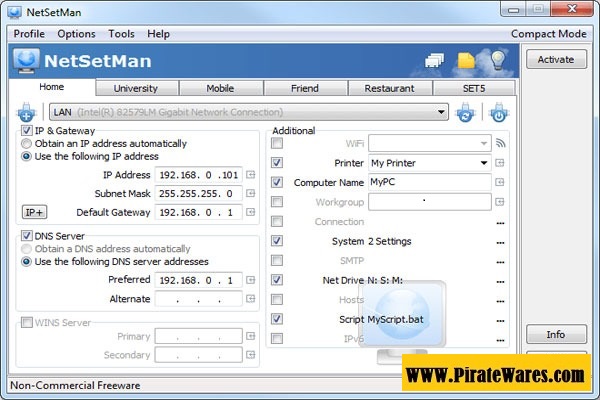The height and width of the screenshot is (400, 600).
Task: Uncheck the Printer checkbox
Action: point(277,163)
